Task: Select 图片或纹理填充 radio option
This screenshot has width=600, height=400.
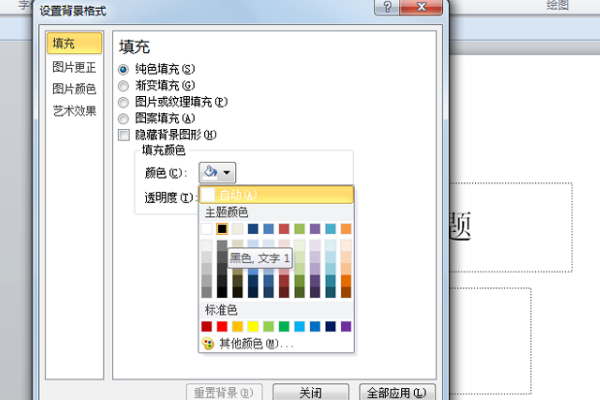Action: [x=123, y=102]
